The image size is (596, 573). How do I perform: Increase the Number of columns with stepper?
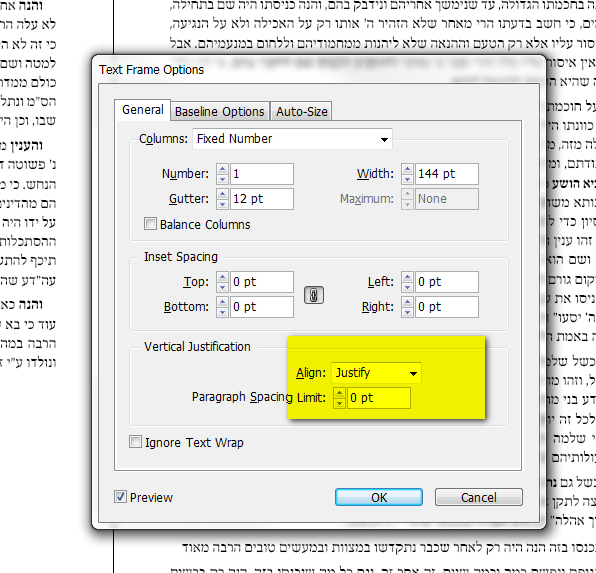pyautogui.click(x=222, y=169)
